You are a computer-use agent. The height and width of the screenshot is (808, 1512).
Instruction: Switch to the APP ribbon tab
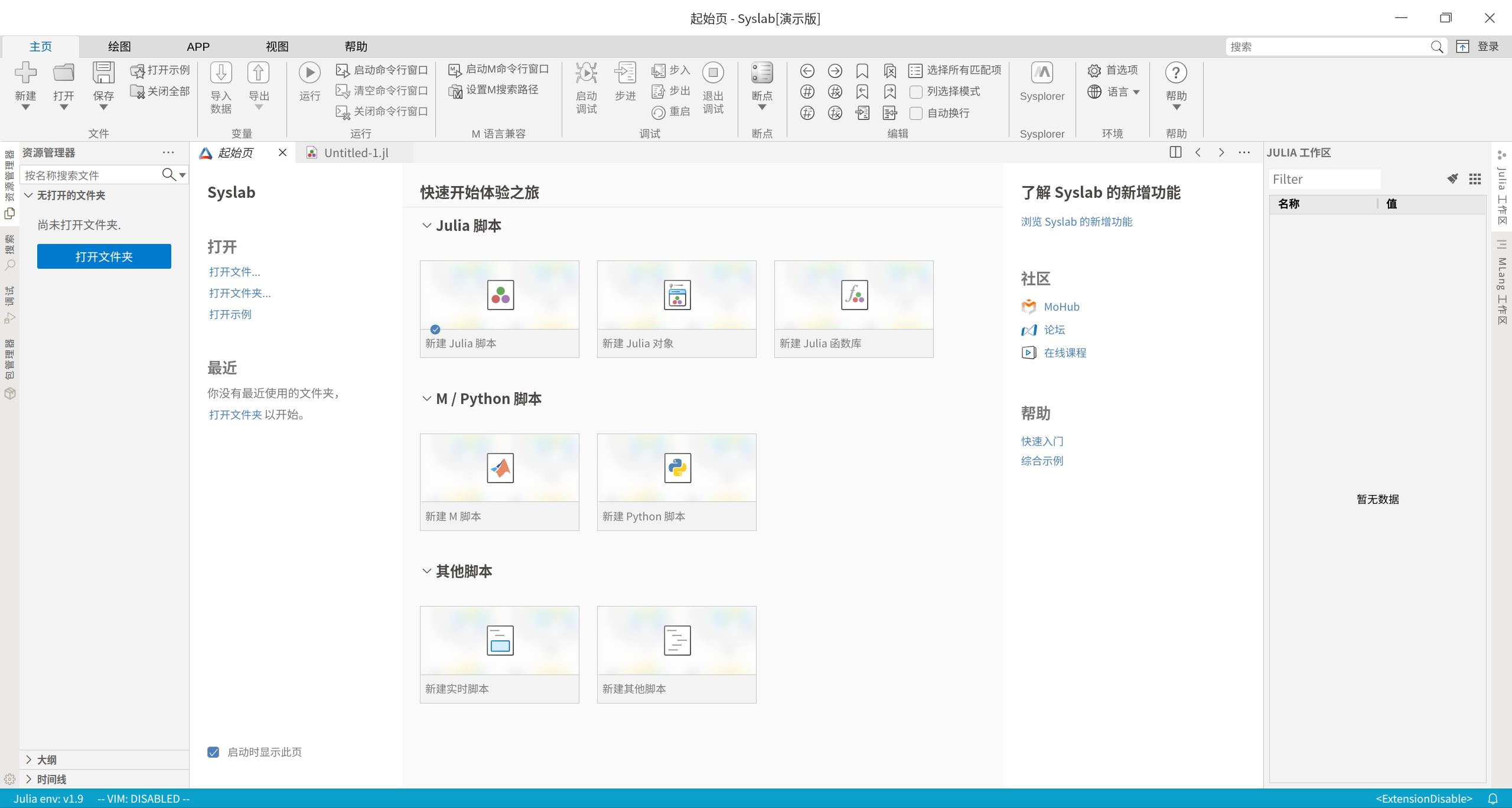pyautogui.click(x=198, y=46)
